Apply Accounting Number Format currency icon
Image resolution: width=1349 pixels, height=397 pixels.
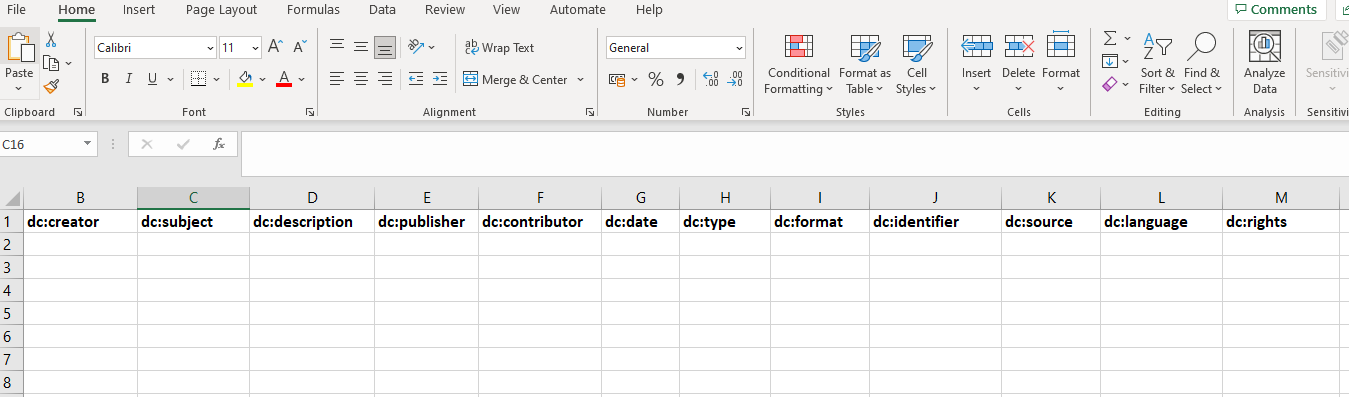tap(616, 79)
